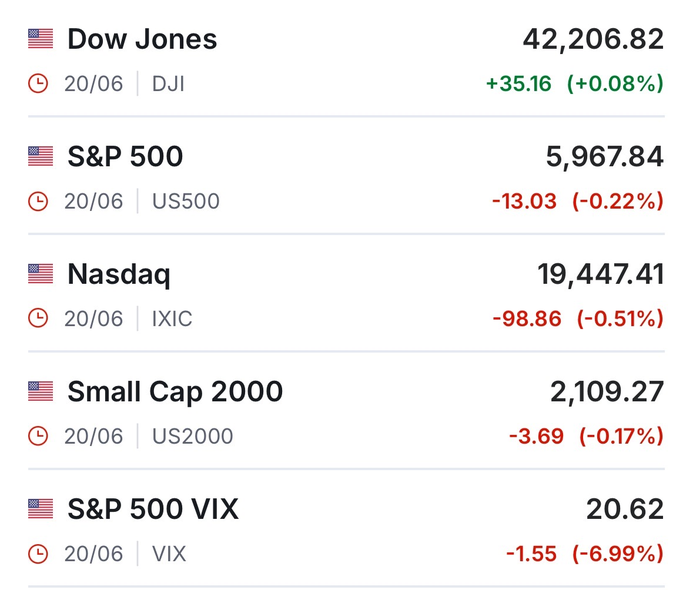Screen dimensions: 693x590
Task: Open the S&P 500 index page
Action: click(x=125, y=157)
